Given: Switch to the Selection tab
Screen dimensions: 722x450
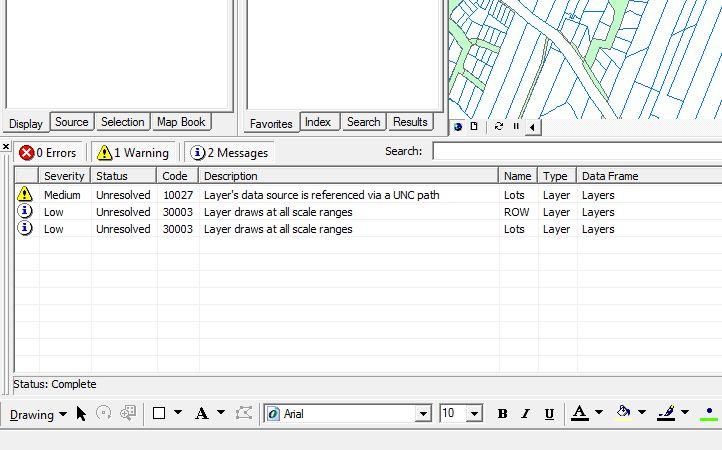Looking at the screenshot, I should [x=122, y=122].
